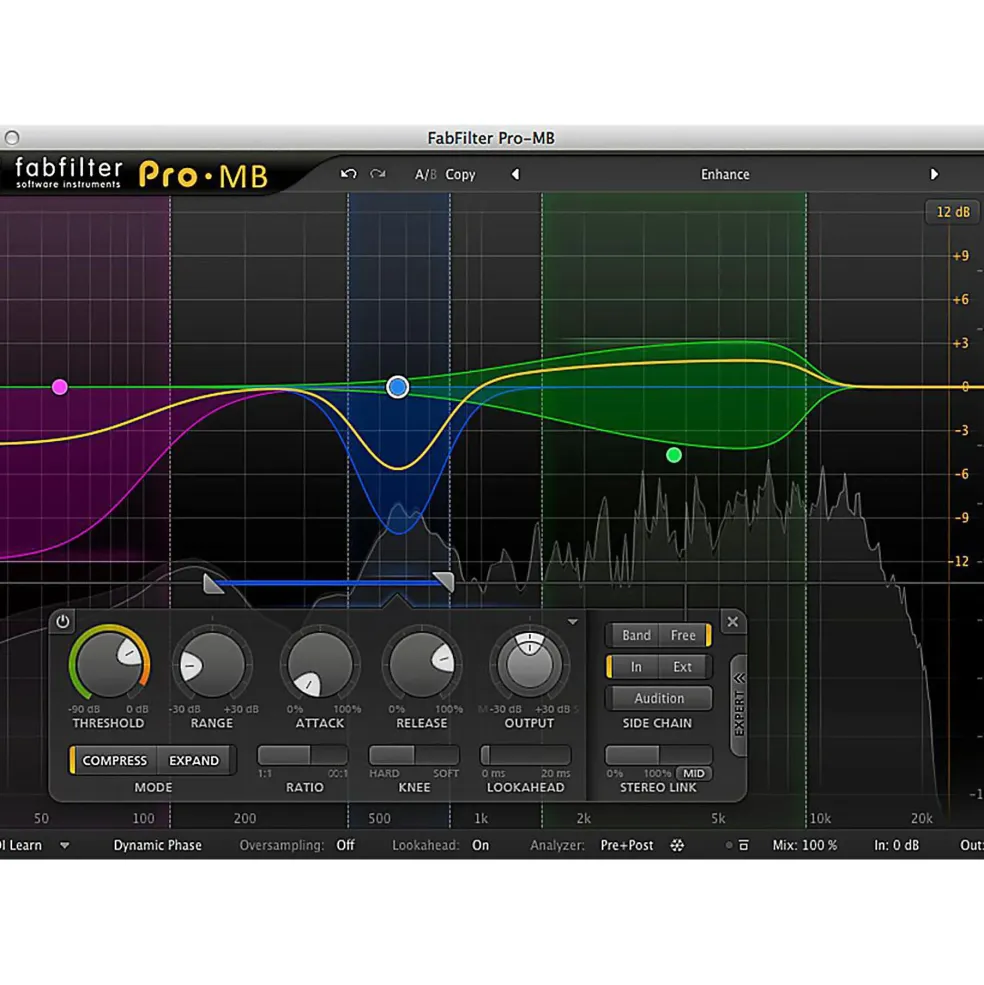Select the magenta low band dot

[x=60, y=387]
